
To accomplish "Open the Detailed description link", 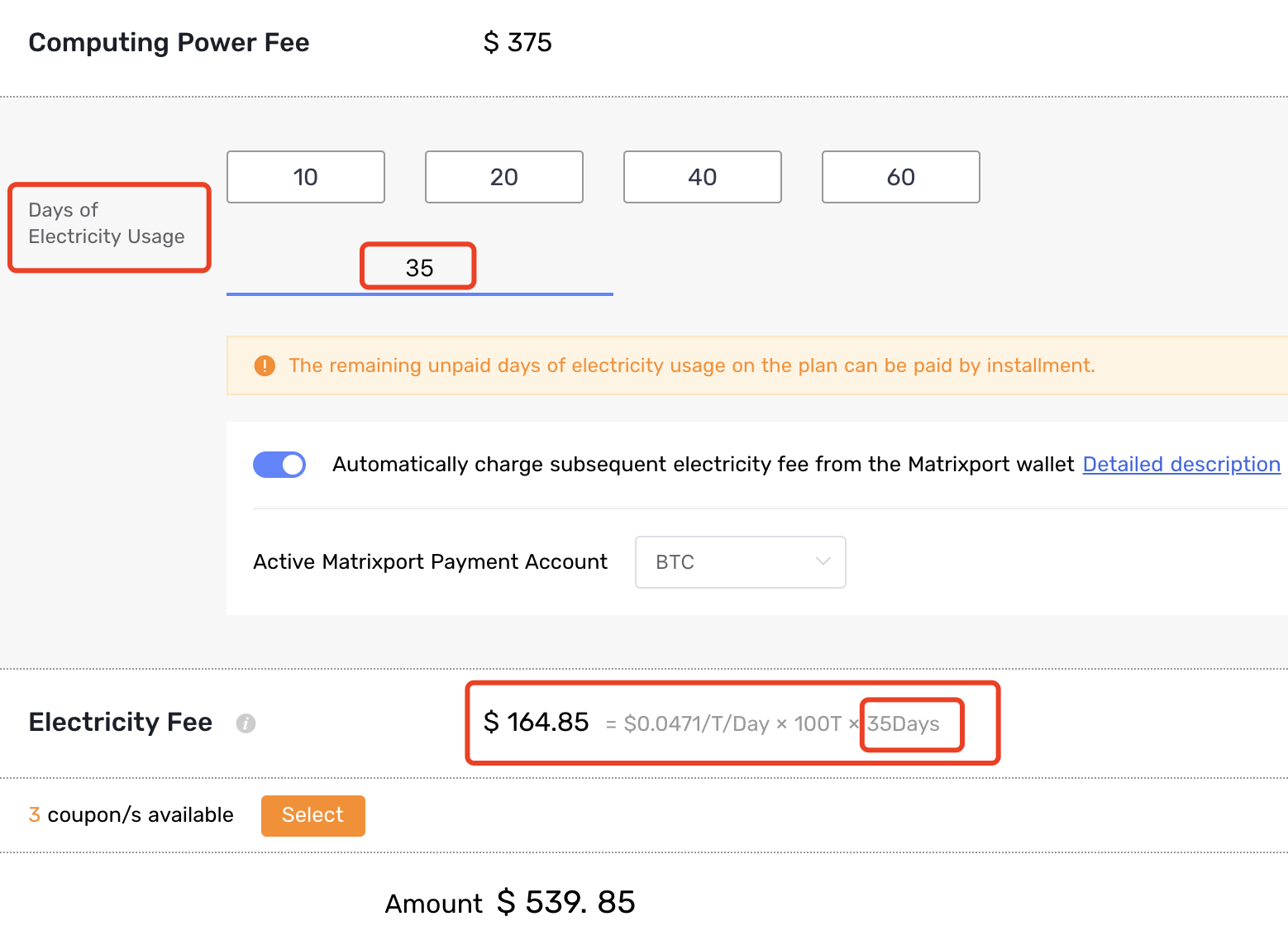I will pos(1181,465).
